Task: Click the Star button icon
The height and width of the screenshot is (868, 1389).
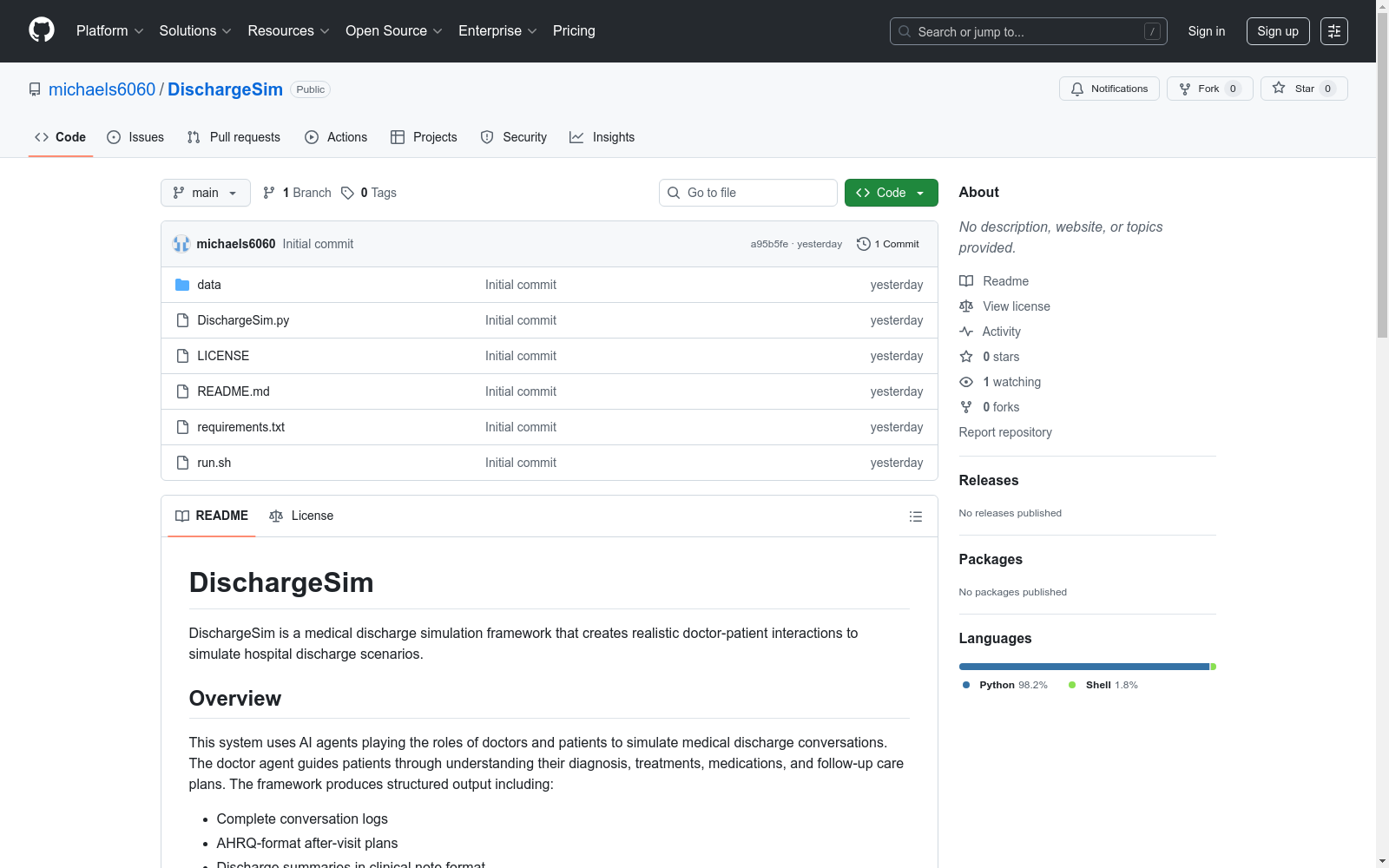Action: click(x=1279, y=88)
